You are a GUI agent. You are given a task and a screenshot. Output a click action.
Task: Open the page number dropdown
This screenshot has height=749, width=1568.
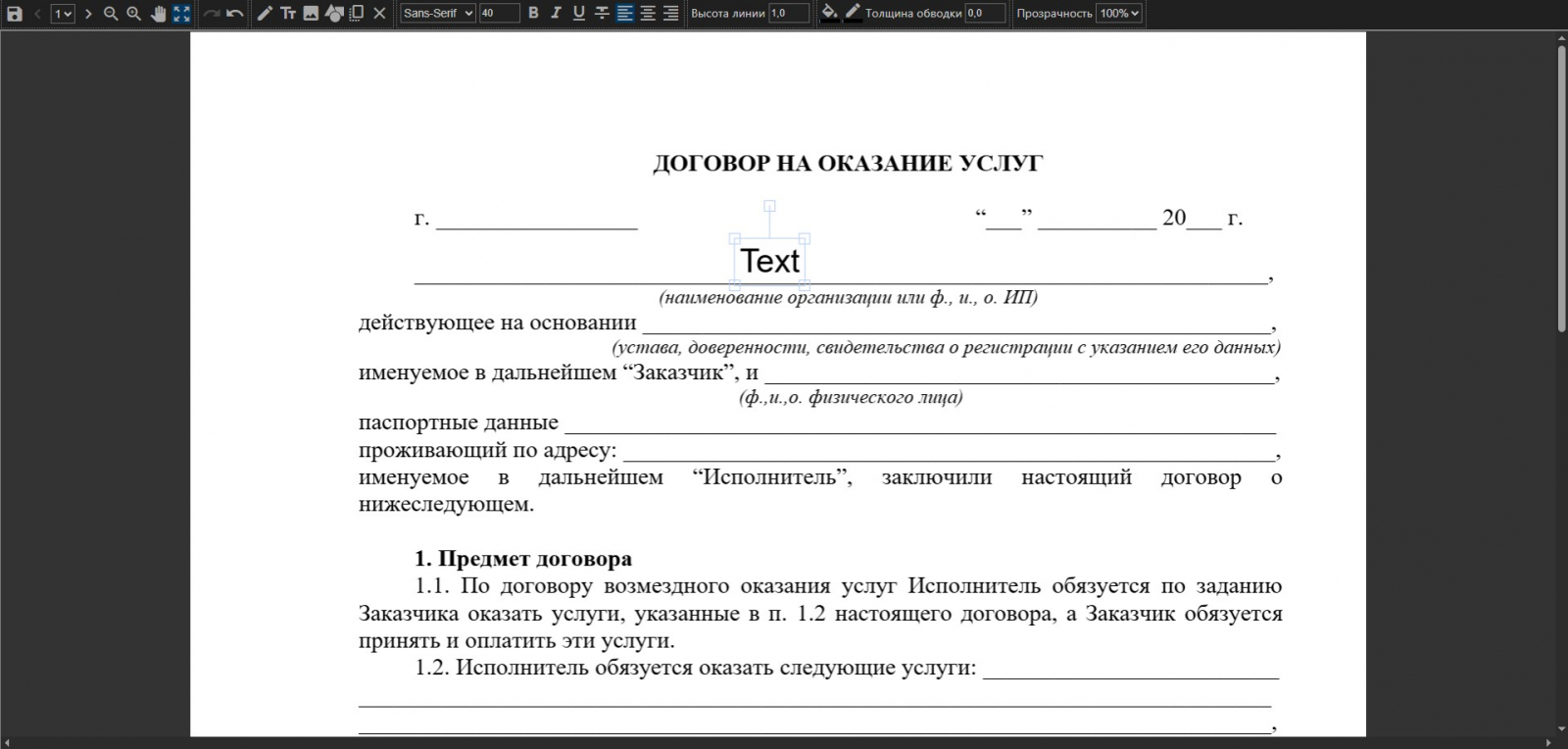coord(63,14)
